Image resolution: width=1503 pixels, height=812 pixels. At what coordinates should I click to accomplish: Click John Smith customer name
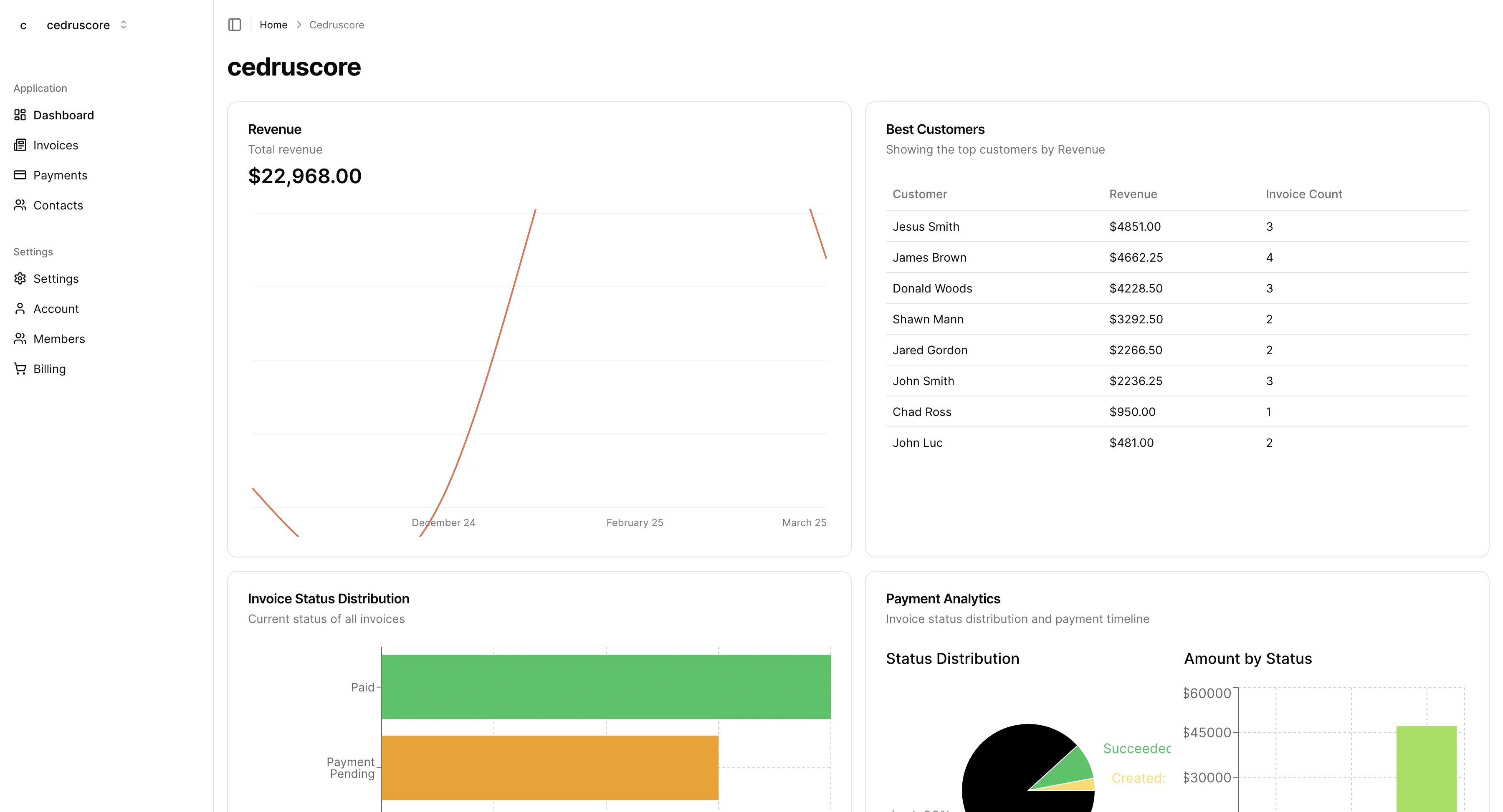923,381
